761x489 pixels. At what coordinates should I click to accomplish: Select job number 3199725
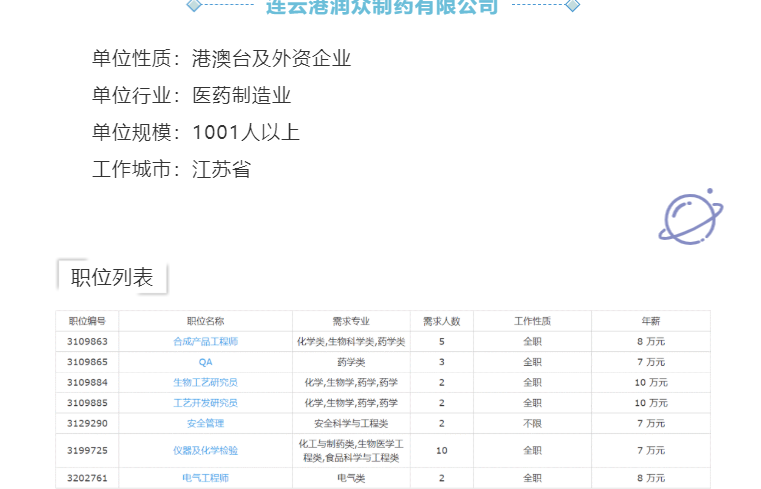(87, 450)
